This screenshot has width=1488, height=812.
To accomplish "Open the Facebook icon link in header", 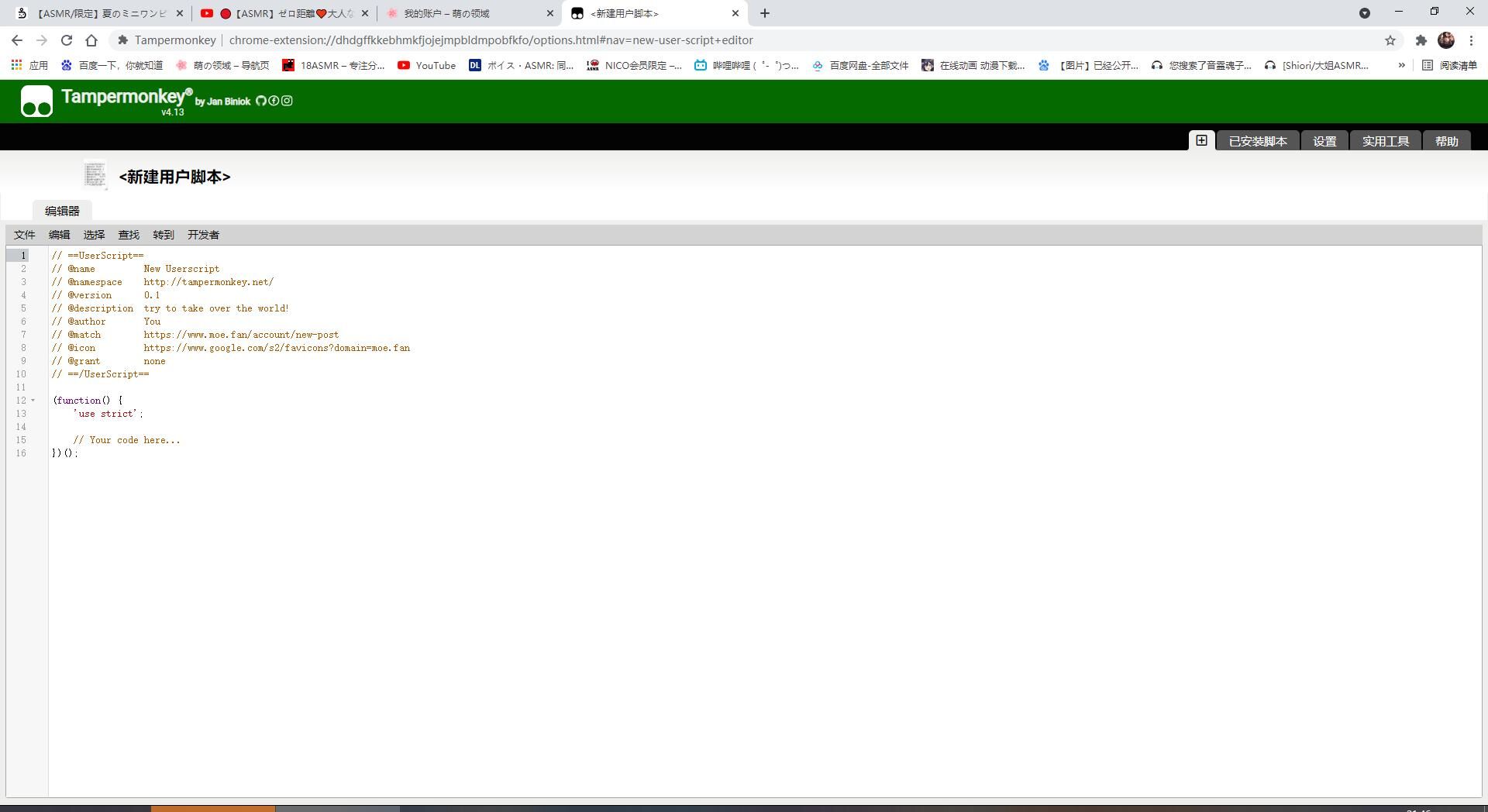I will [x=274, y=101].
